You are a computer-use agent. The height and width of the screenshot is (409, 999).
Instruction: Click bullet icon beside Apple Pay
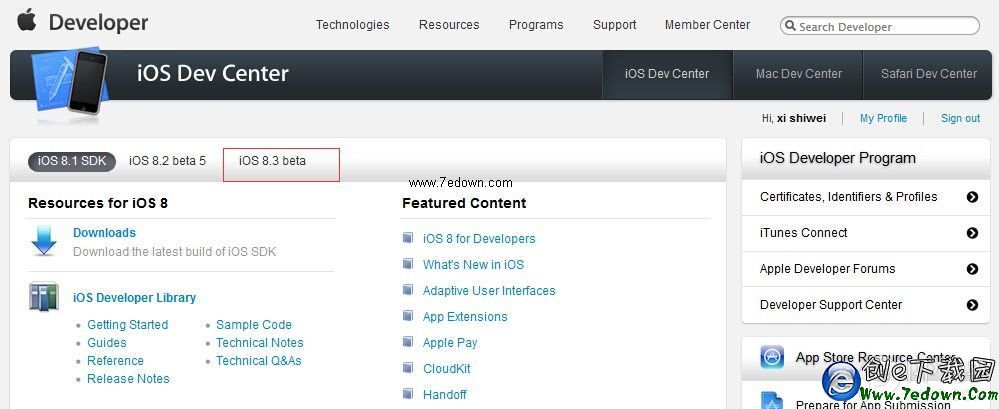point(408,342)
